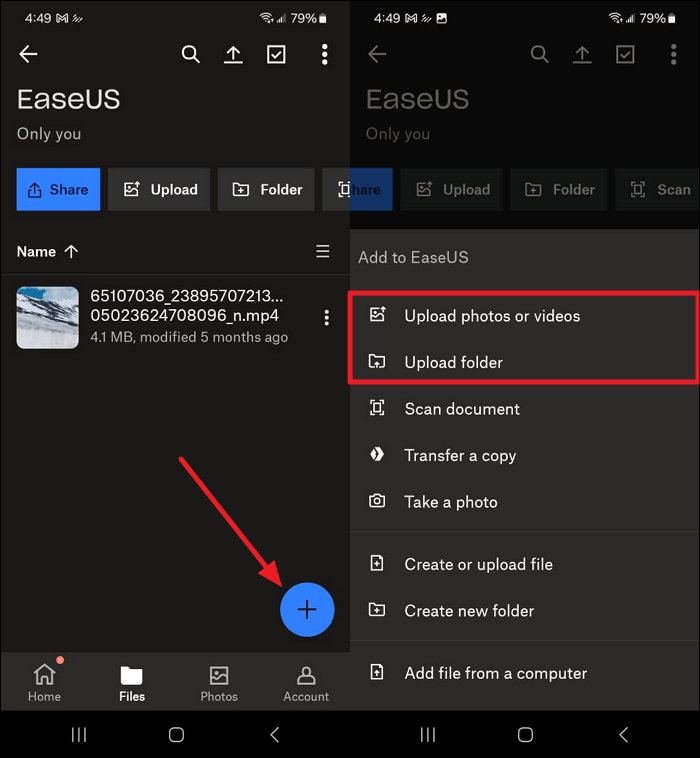Viewport: 700px width, 758px height.
Task: Enable multi-select with the checkbox icon in left top bar
Action: pyautogui.click(x=277, y=55)
